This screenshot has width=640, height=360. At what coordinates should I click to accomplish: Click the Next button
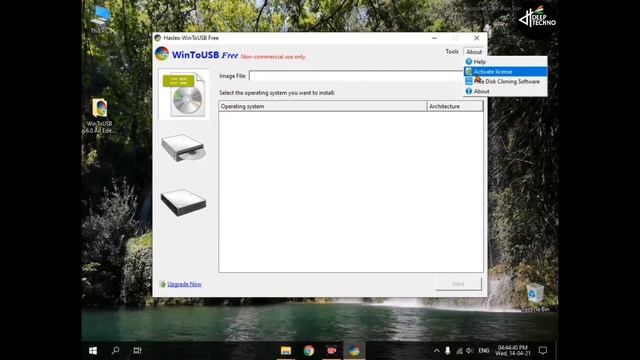[x=458, y=284]
